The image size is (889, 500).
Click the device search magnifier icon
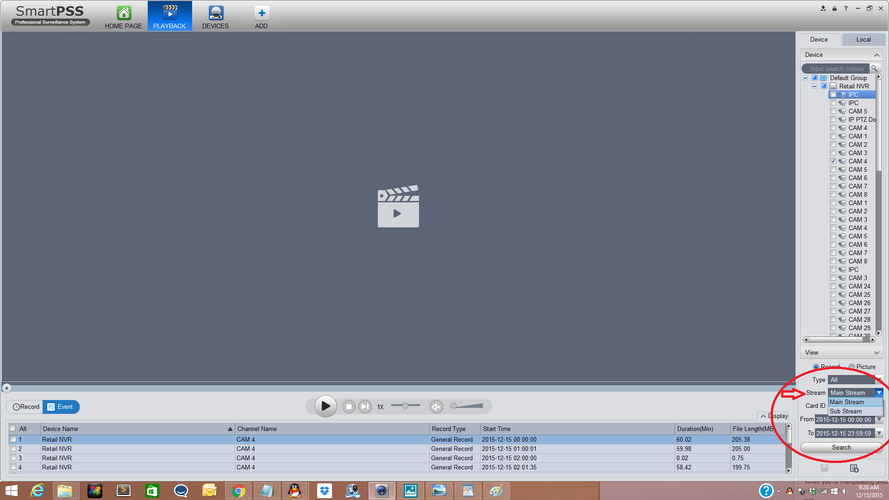point(874,68)
